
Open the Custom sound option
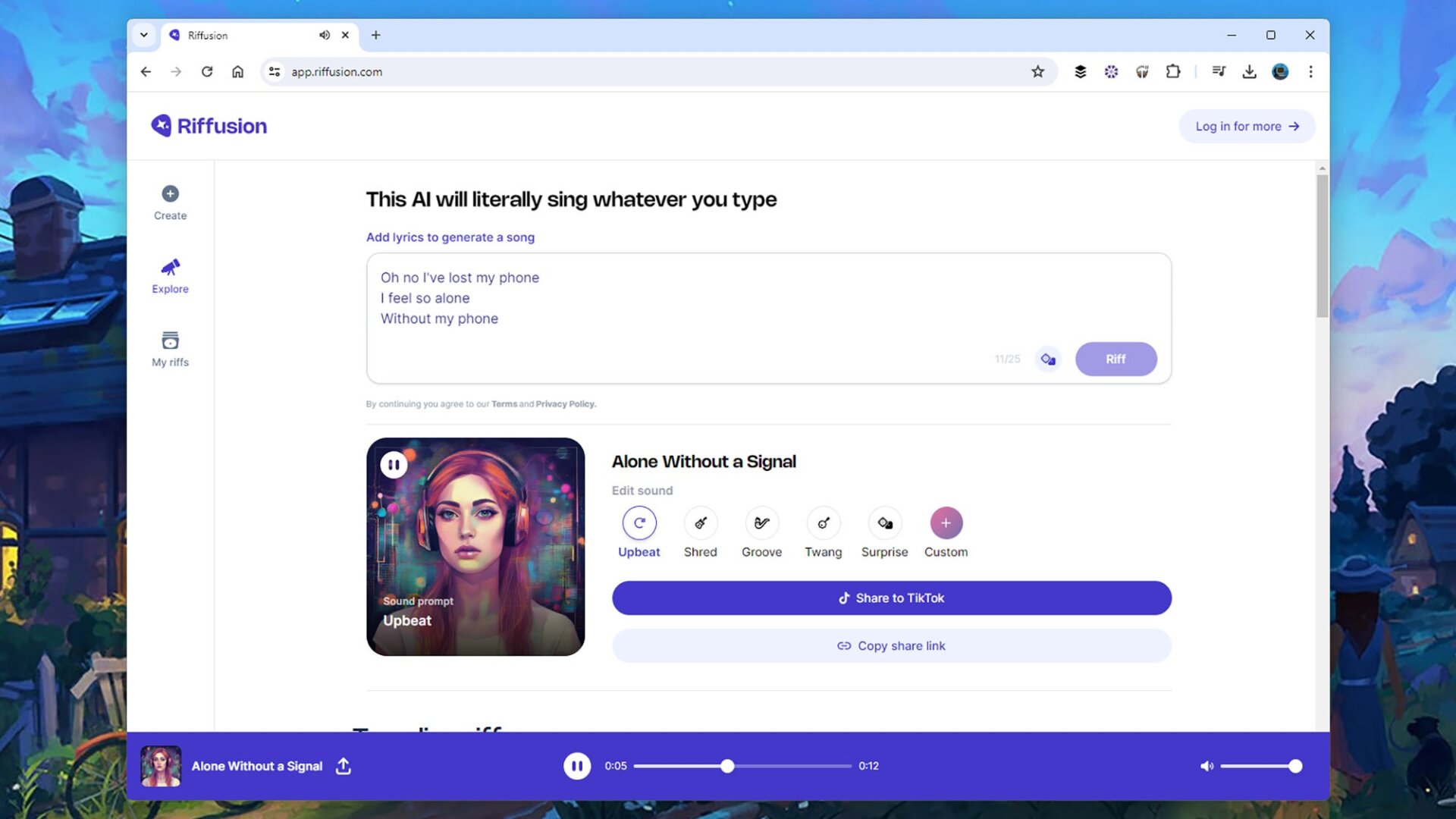point(946,522)
